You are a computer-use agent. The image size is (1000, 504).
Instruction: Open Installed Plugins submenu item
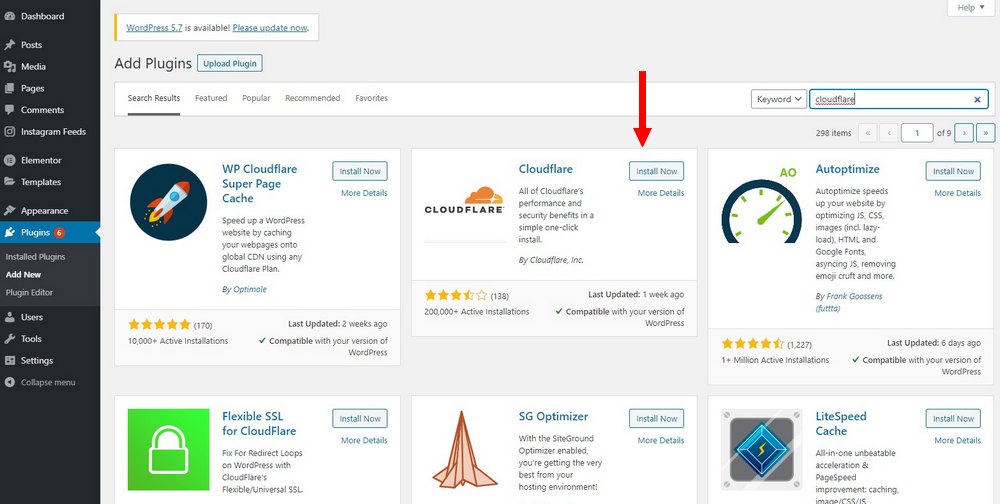pos(36,256)
